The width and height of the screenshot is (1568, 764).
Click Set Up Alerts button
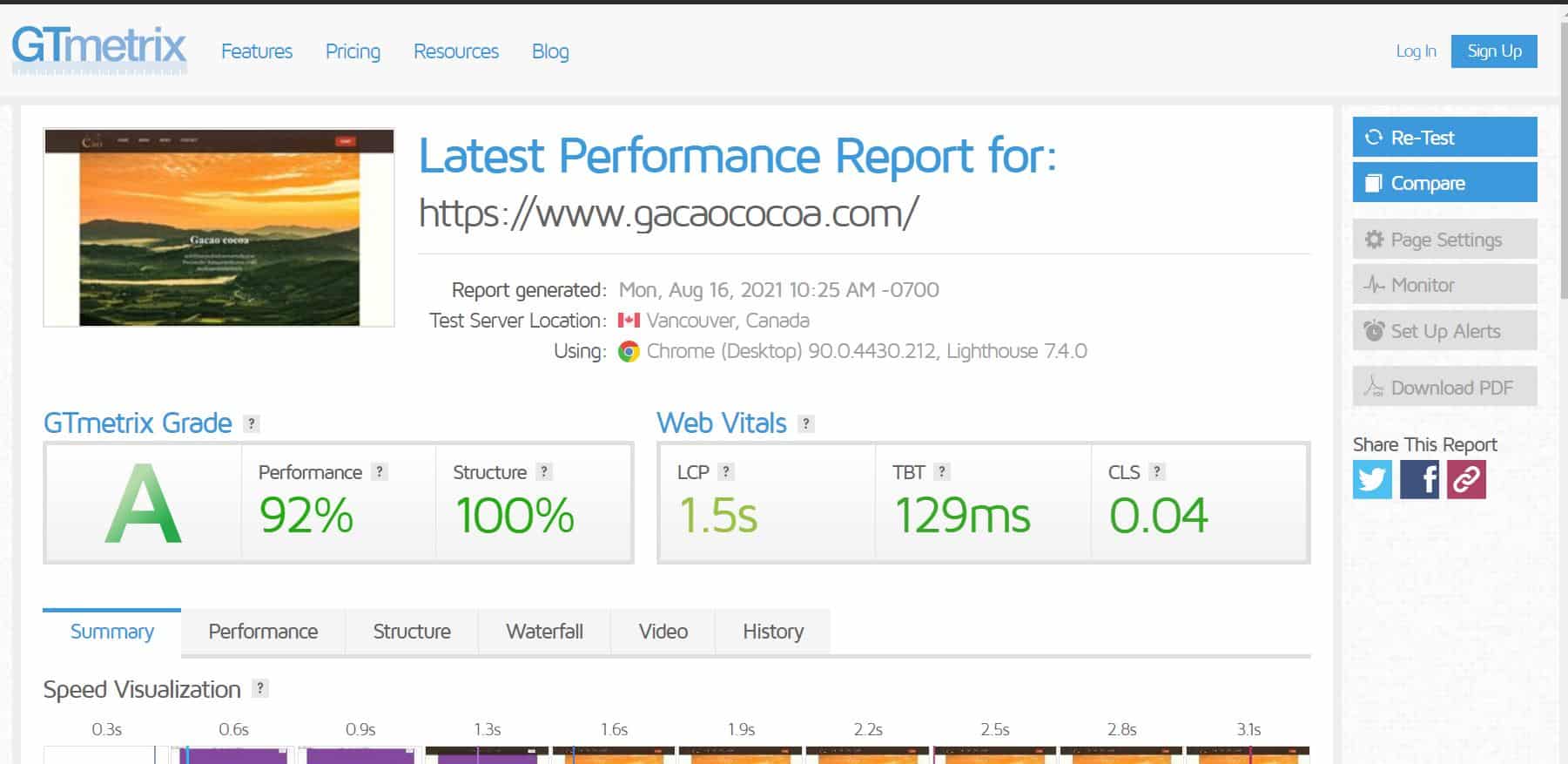coord(1444,331)
